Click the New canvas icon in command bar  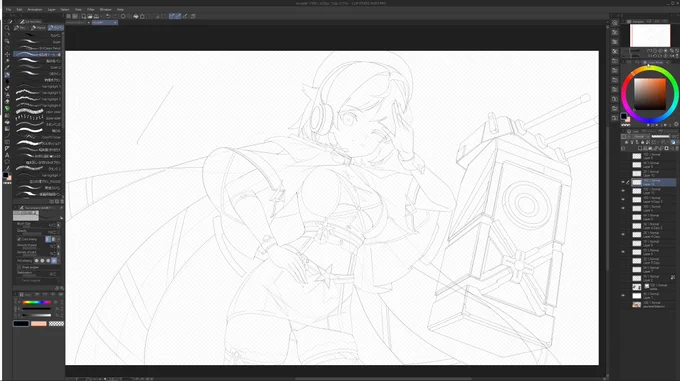[83, 16]
